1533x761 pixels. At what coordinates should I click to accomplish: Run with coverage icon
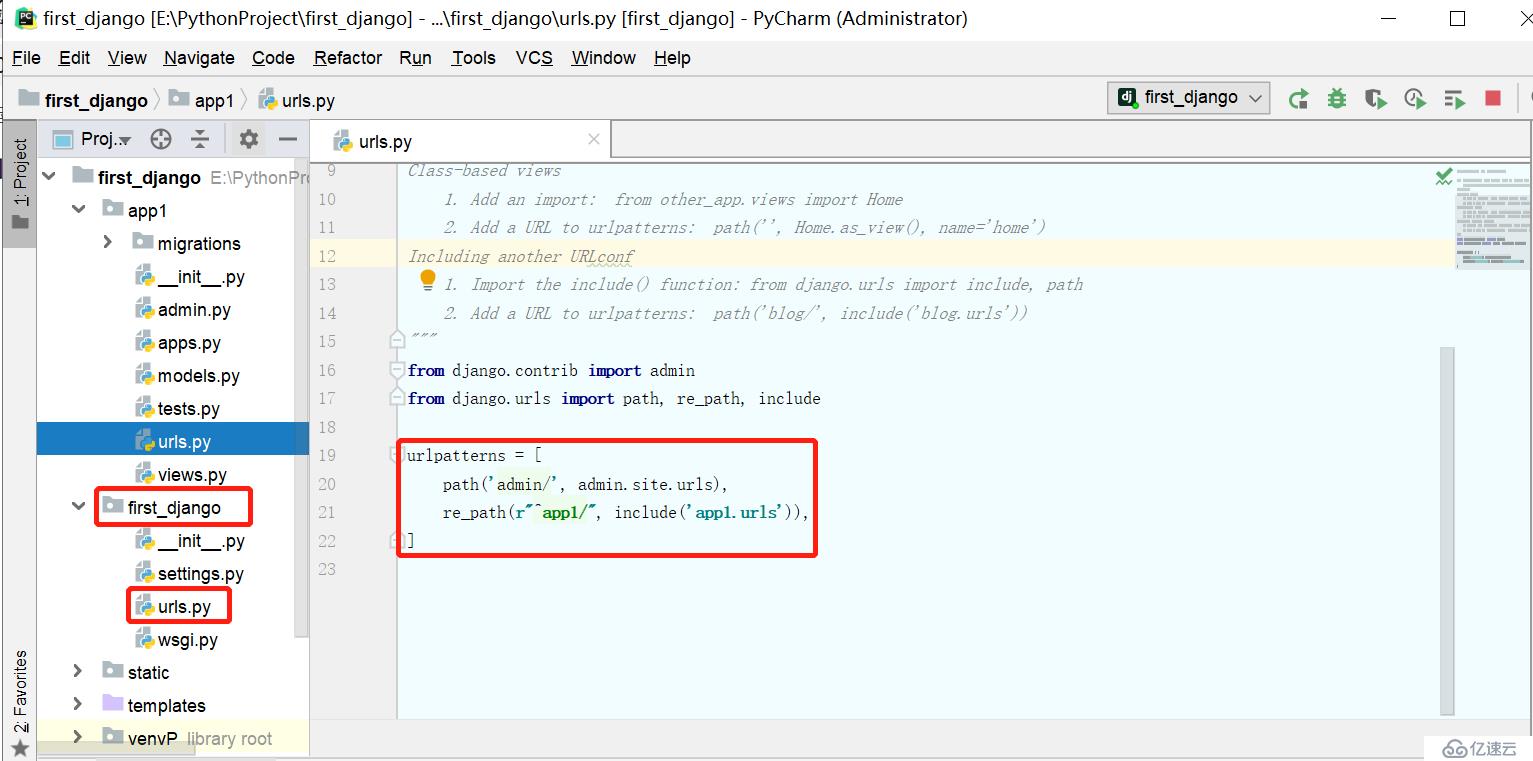1376,98
